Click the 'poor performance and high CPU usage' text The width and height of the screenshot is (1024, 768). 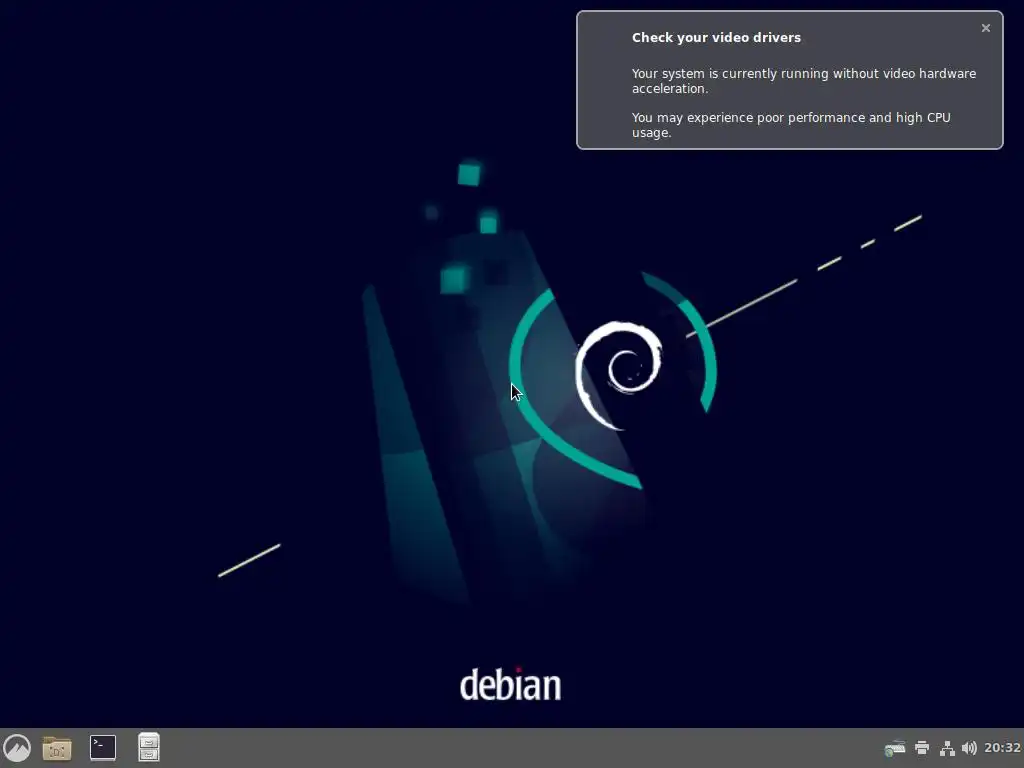tap(791, 125)
